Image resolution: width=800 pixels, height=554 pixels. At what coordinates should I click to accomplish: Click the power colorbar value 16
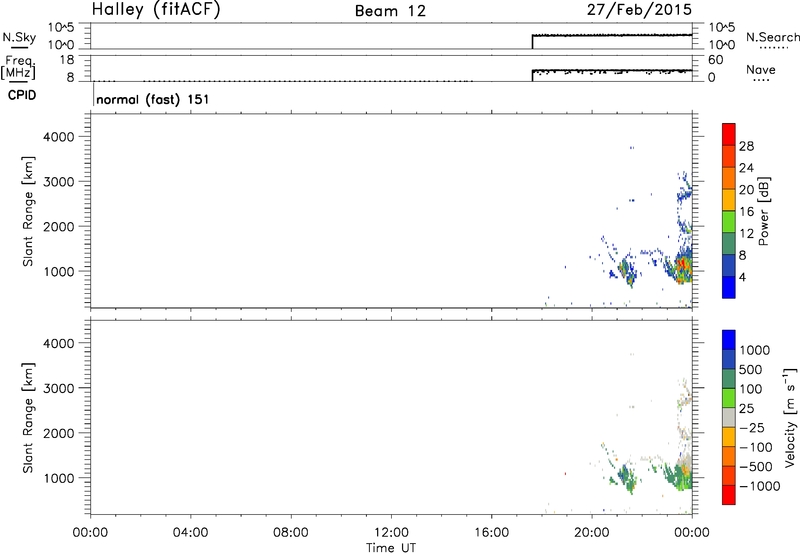point(746,212)
